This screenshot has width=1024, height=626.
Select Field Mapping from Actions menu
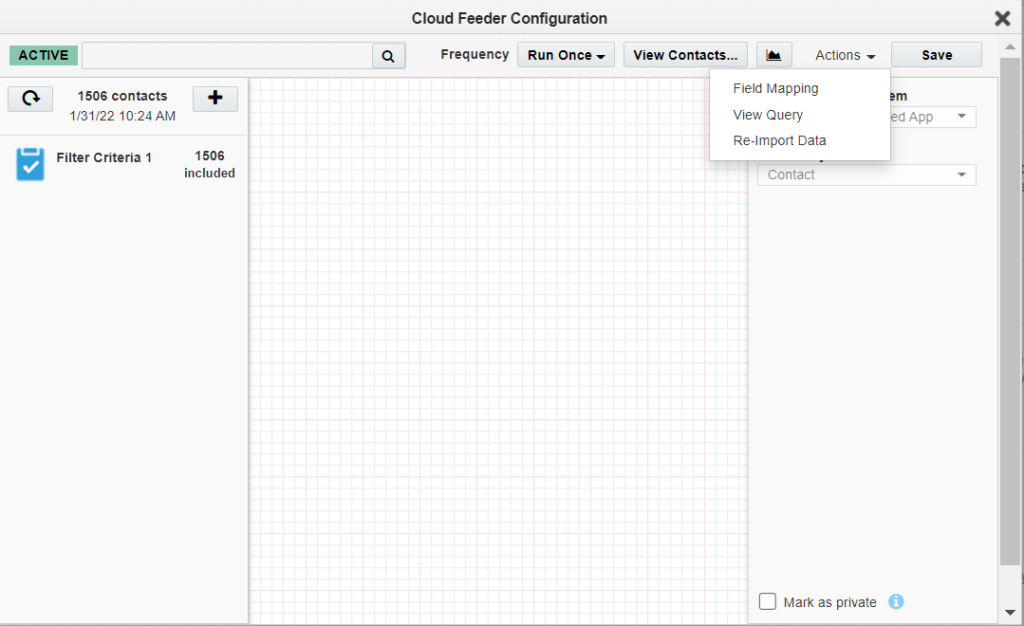click(x=775, y=89)
